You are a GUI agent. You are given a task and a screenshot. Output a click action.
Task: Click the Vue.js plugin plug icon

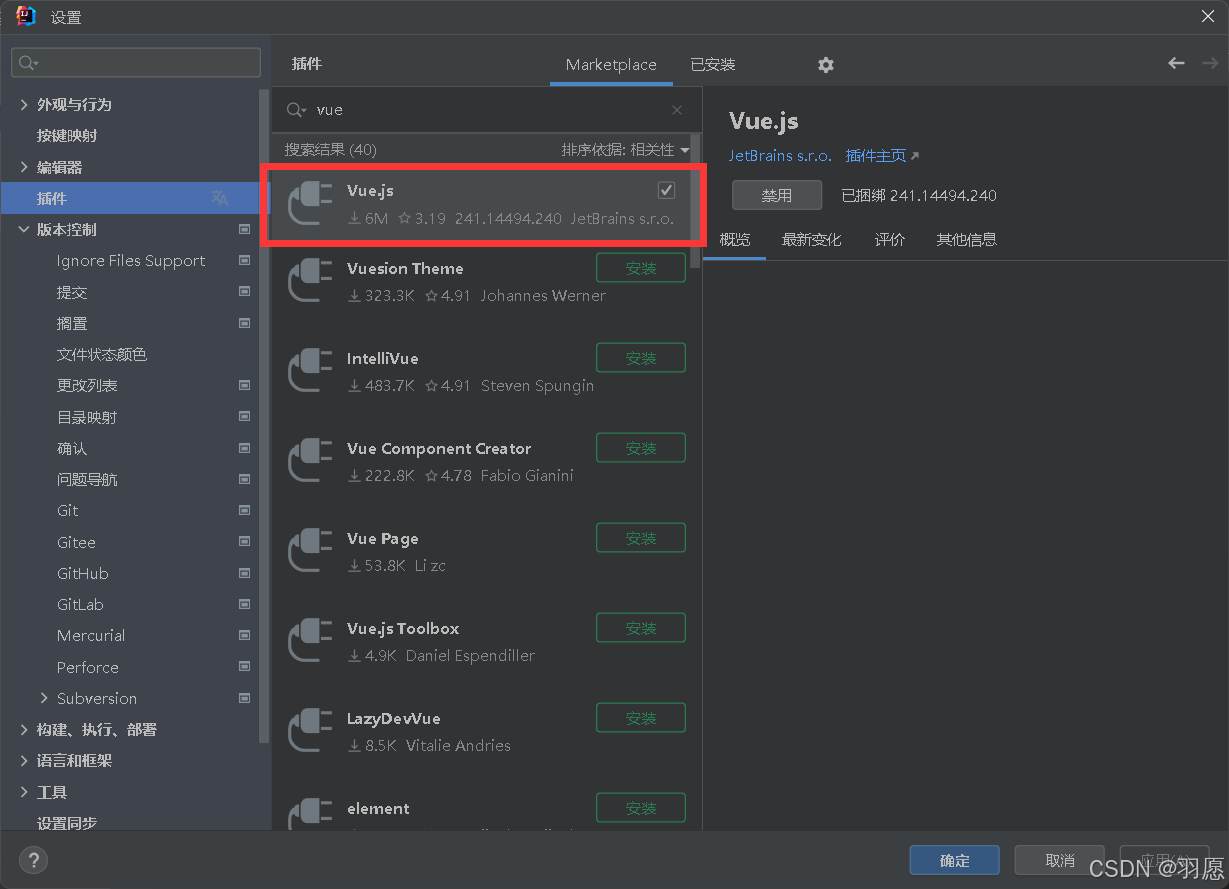[x=310, y=203]
